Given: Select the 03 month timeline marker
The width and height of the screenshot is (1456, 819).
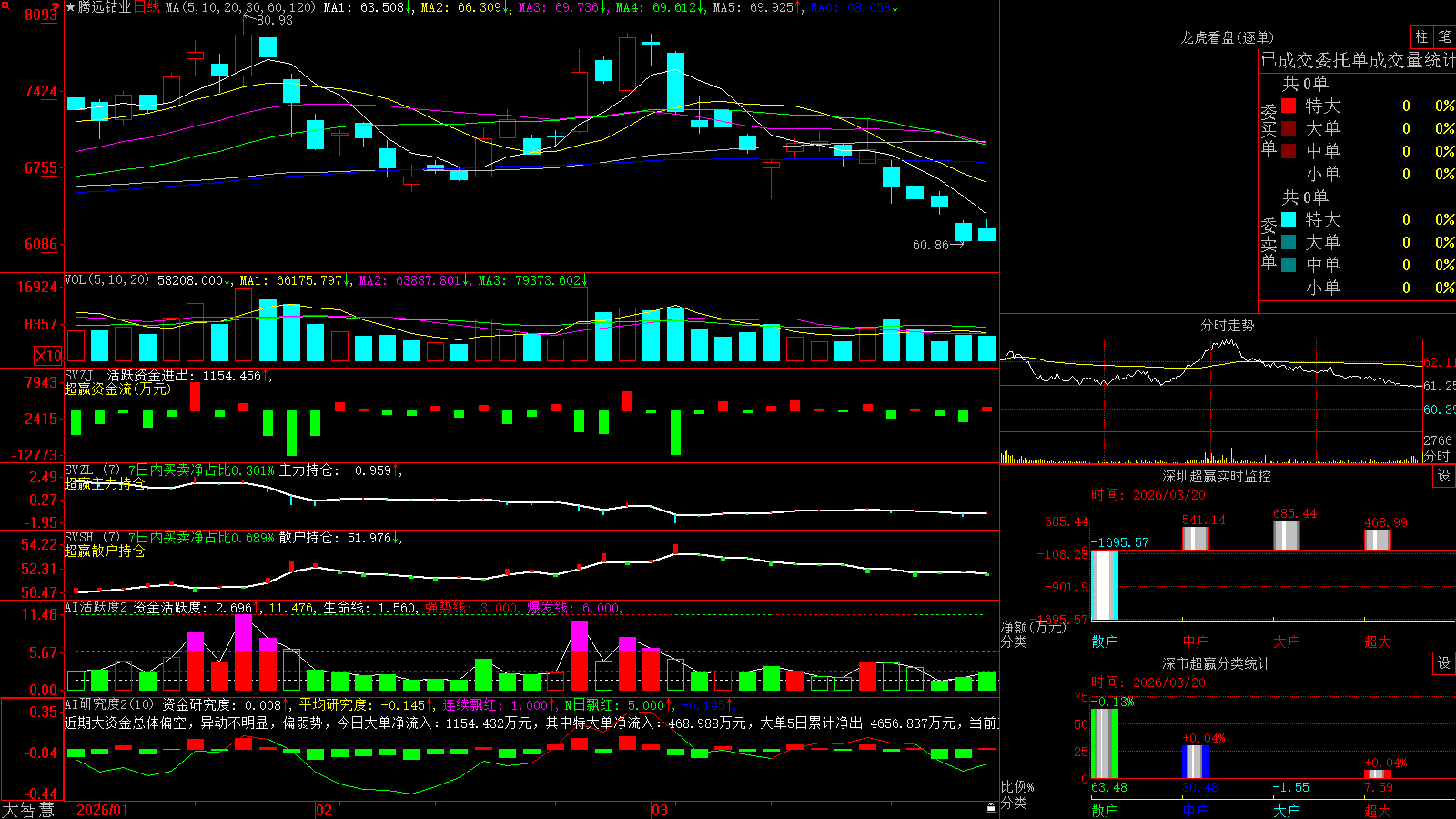Looking at the screenshot, I should [x=660, y=810].
